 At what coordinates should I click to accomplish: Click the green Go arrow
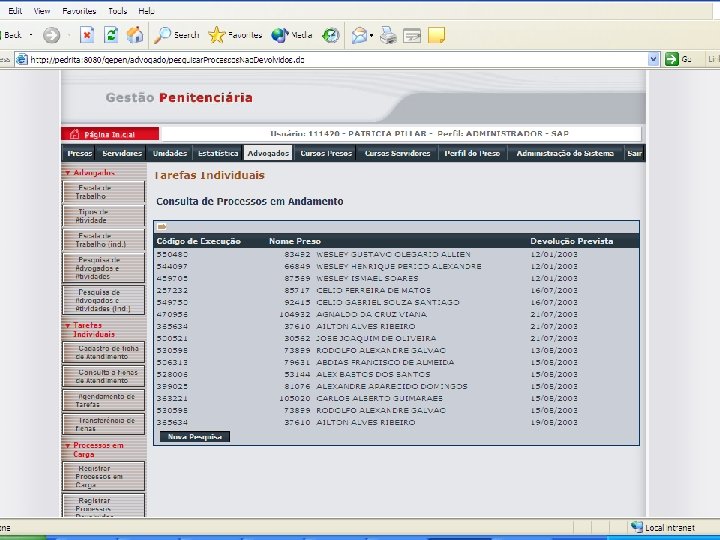[672, 59]
